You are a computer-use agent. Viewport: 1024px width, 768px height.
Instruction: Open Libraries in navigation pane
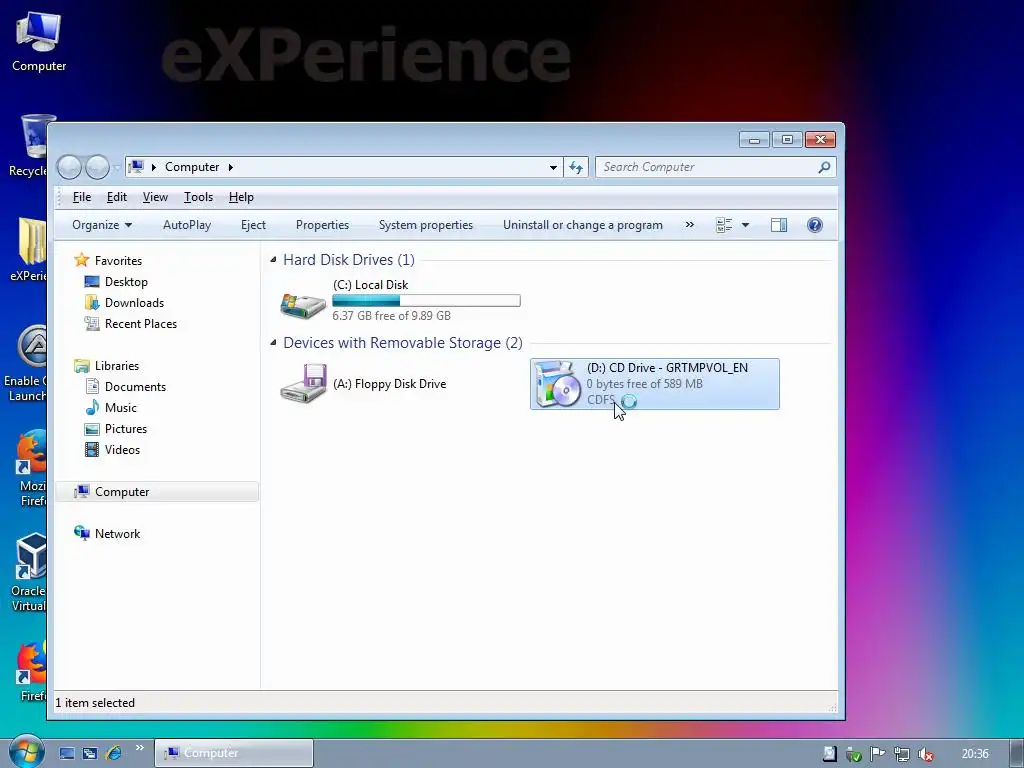coord(116,366)
